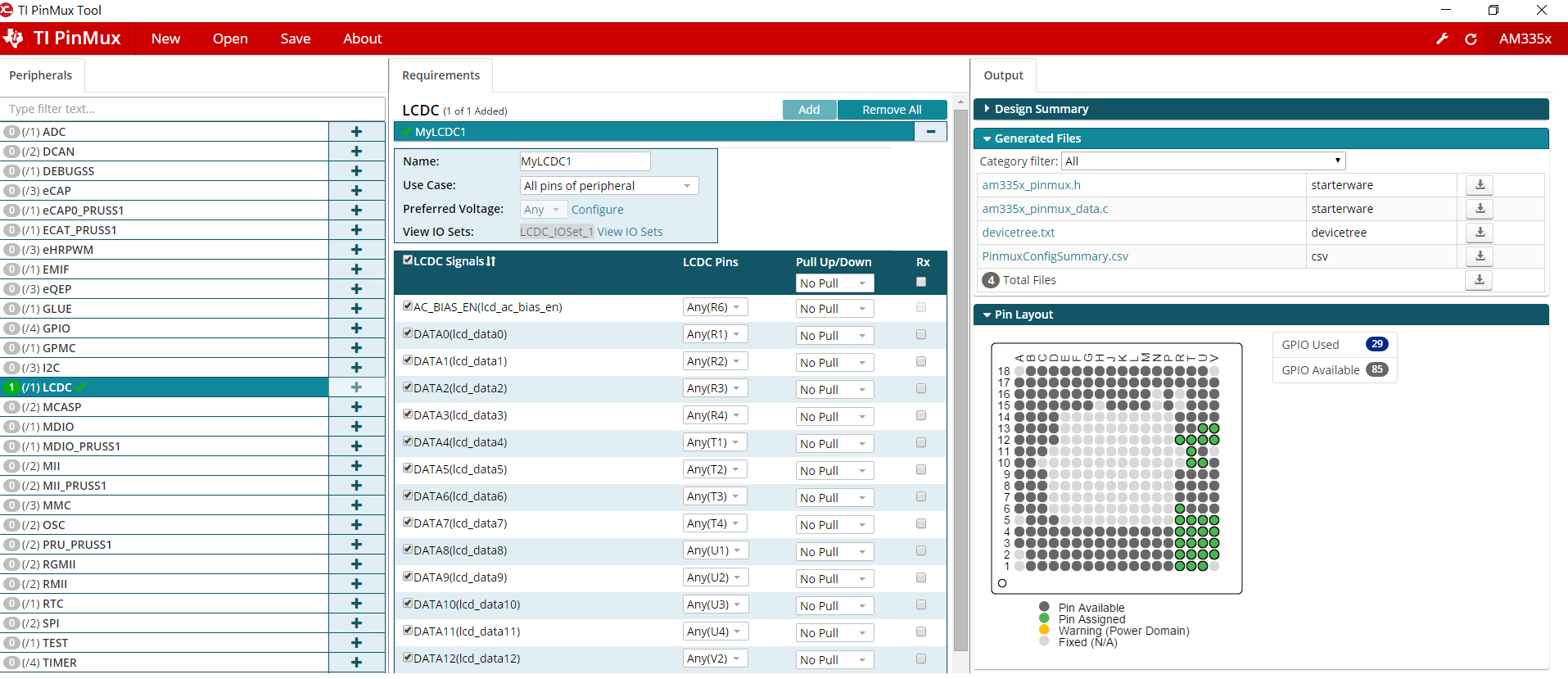Toggle the LCDC Signals select-all checkbox
The width and height of the screenshot is (1568, 679).
point(408,260)
